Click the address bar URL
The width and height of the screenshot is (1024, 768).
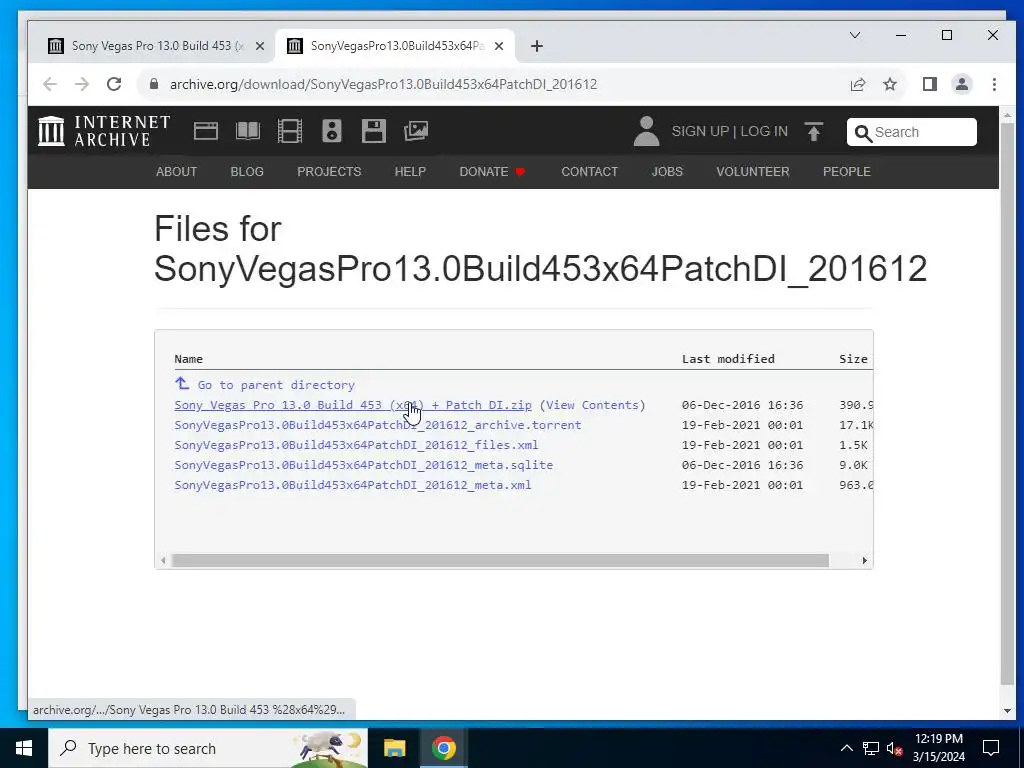click(383, 84)
